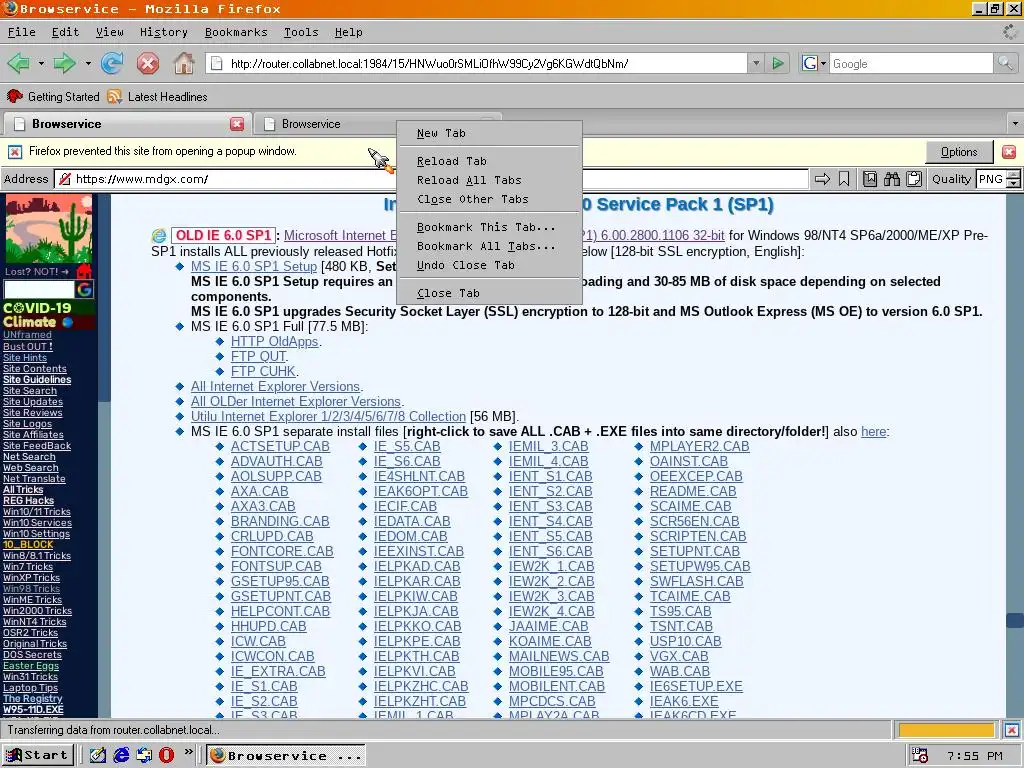Open the HTTP OldApps link
Screen dimensions: 1024x768
pyautogui.click(x=274, y=342)
